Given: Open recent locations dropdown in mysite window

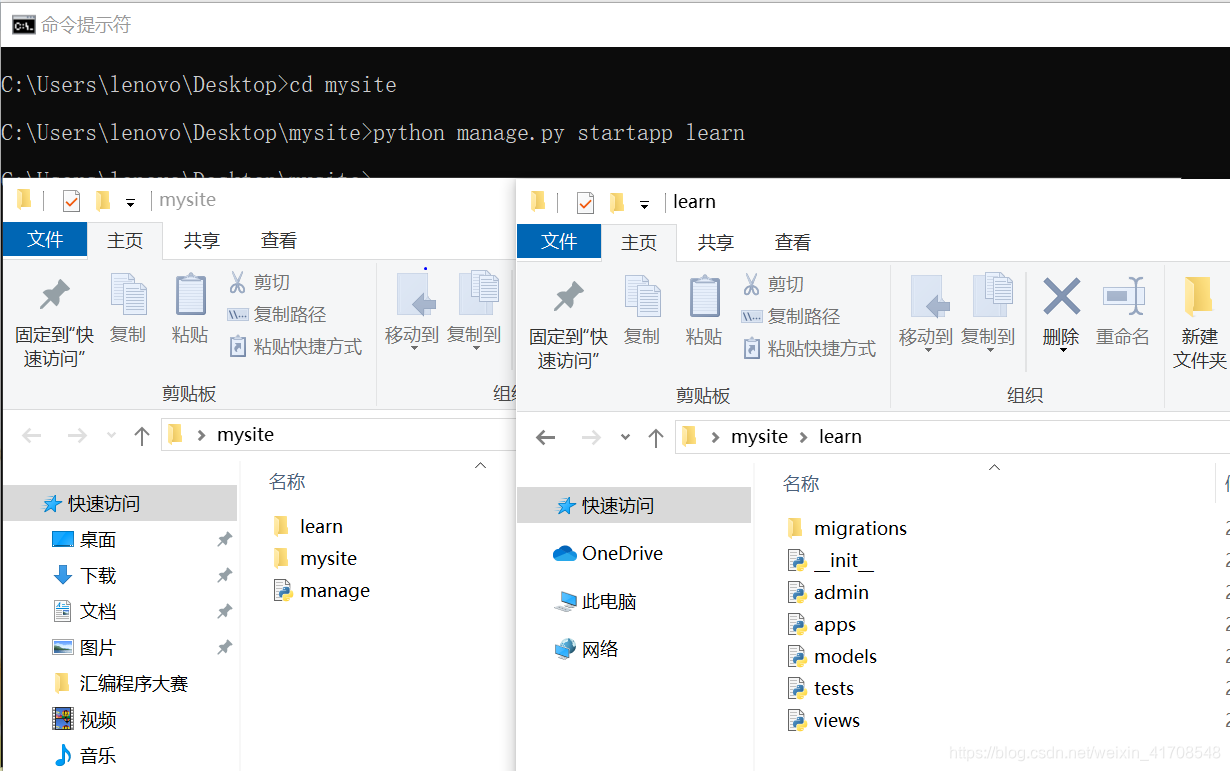Looking at the screenshot, I should [x=111, y=436].
